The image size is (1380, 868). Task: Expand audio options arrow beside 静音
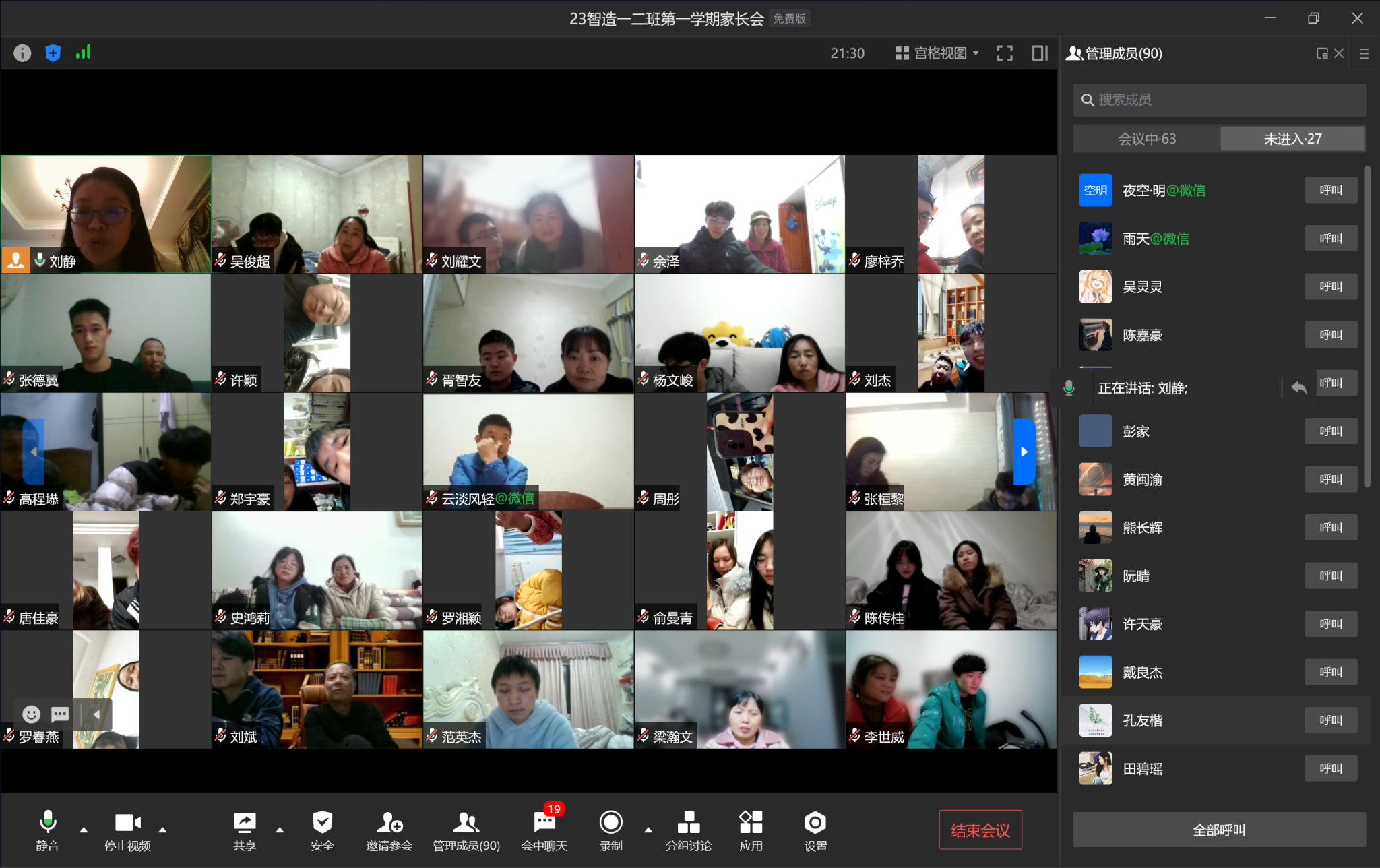pyautogui.click(x=84, y=830)
